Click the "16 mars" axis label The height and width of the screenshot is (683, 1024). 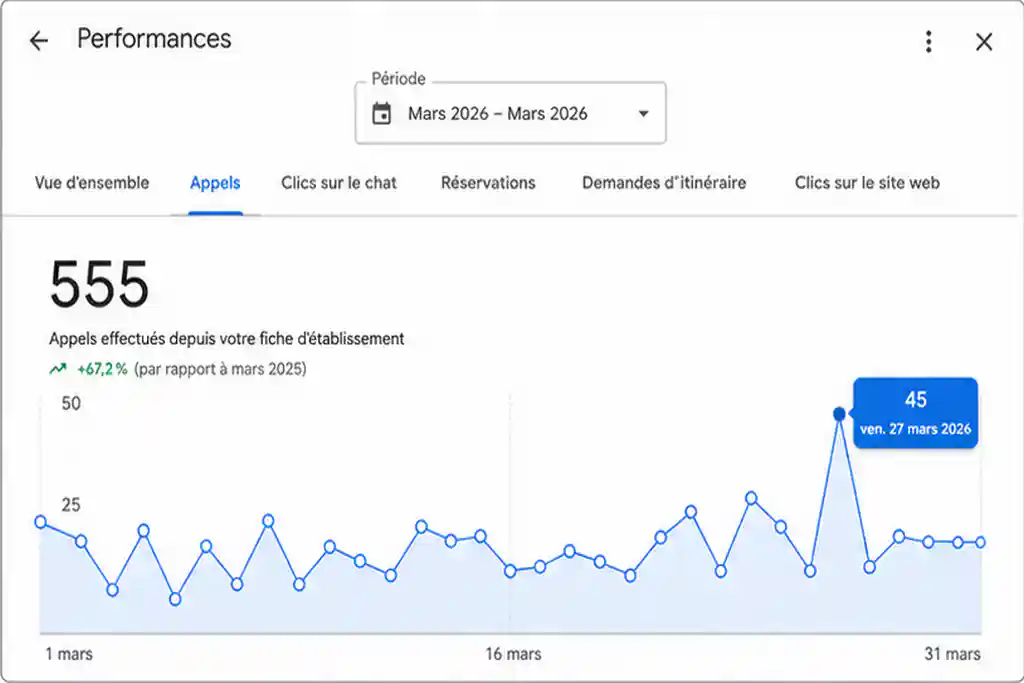pos(513,654)
